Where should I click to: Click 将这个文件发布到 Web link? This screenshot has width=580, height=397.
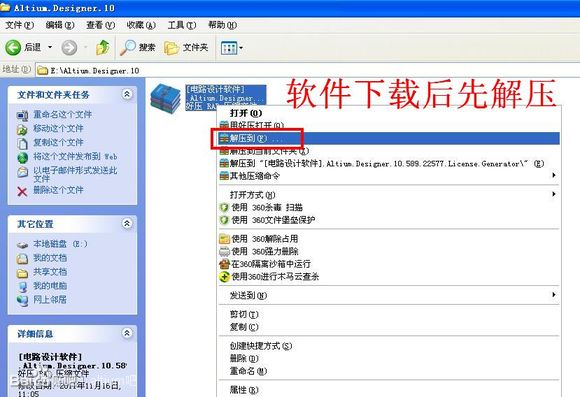pyautogui.click(x=75, y=157)
